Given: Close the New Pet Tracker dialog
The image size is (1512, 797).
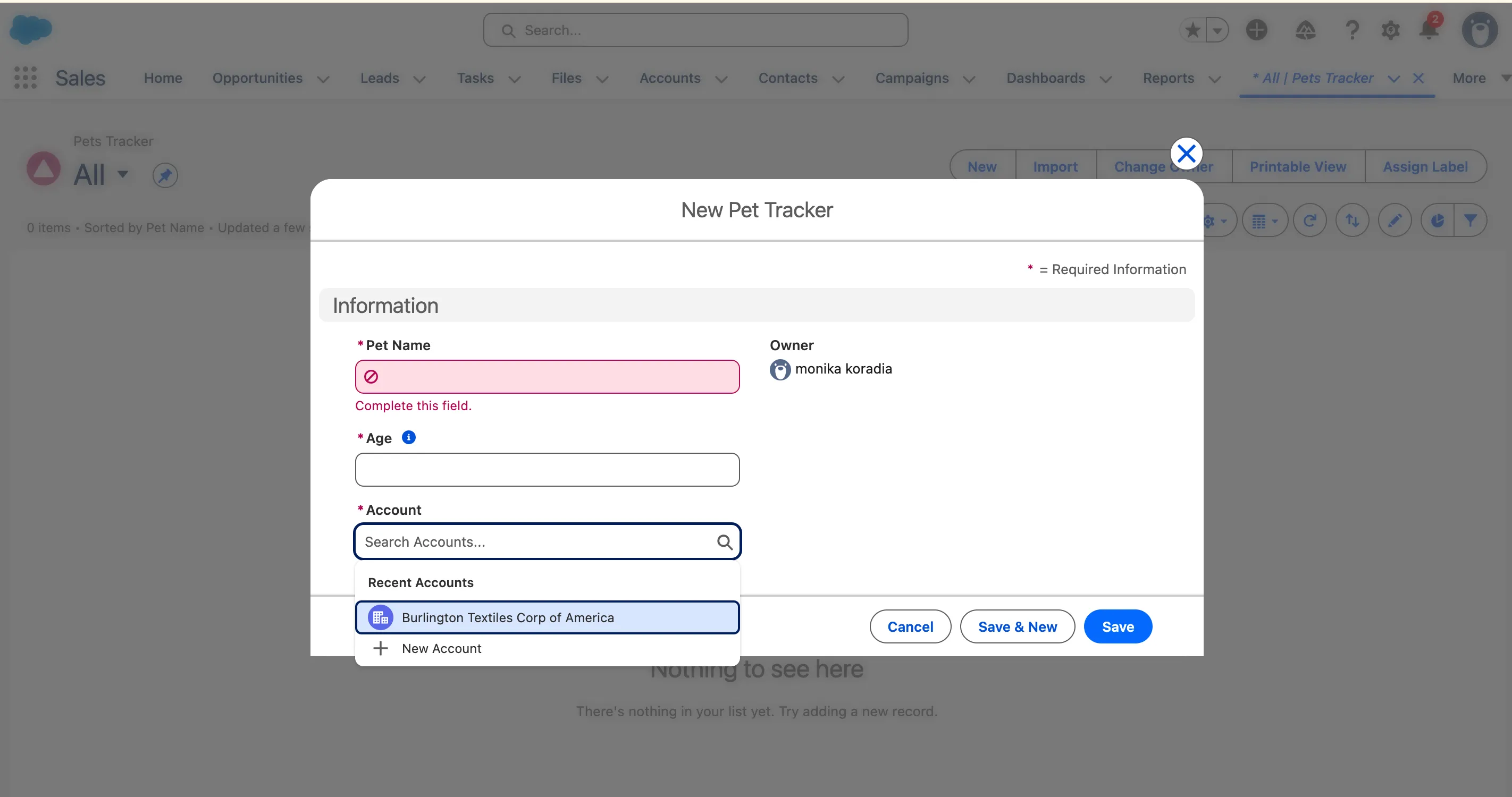Looking at the screenshot, I should (x=1186, y=154).
